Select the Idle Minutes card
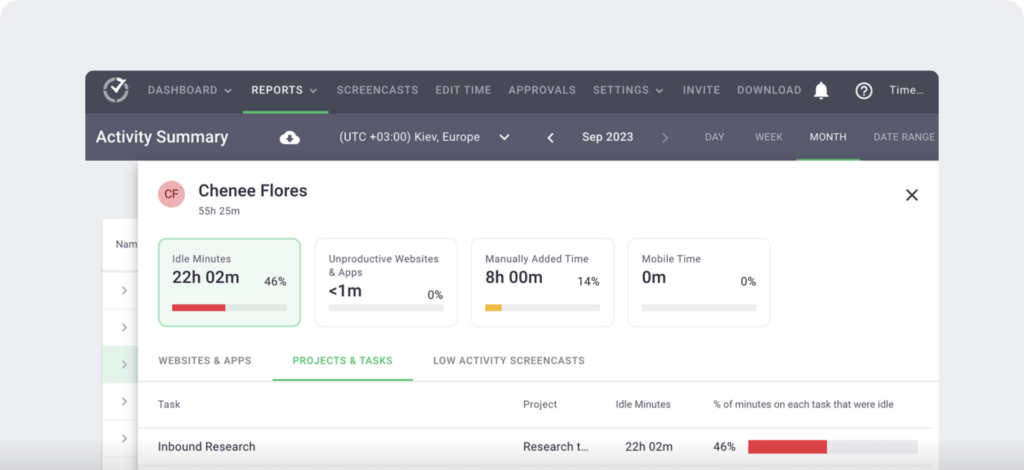Screen dimensions: 1024x470 229,282
